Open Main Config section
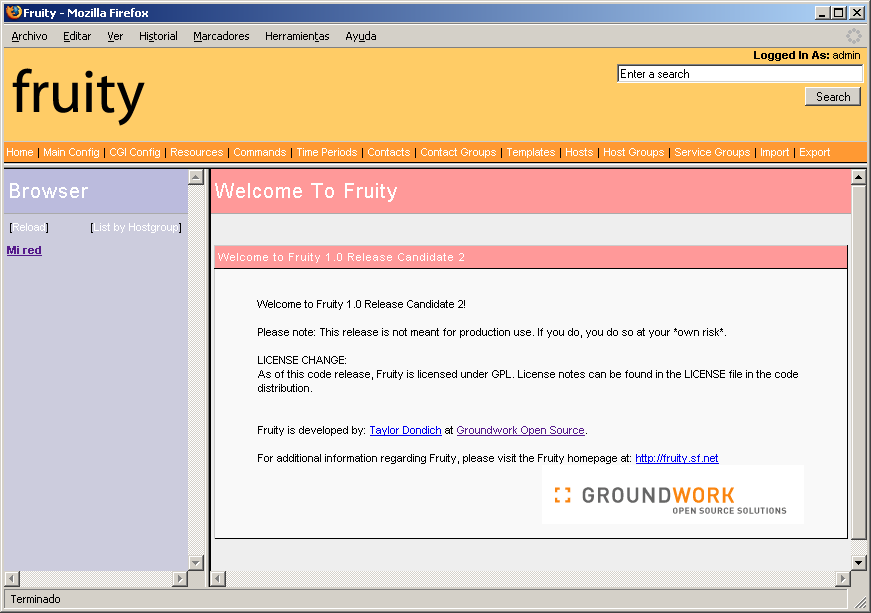Image resolution: width=871 pixels, height=613 pixels. tap(71, 152)
